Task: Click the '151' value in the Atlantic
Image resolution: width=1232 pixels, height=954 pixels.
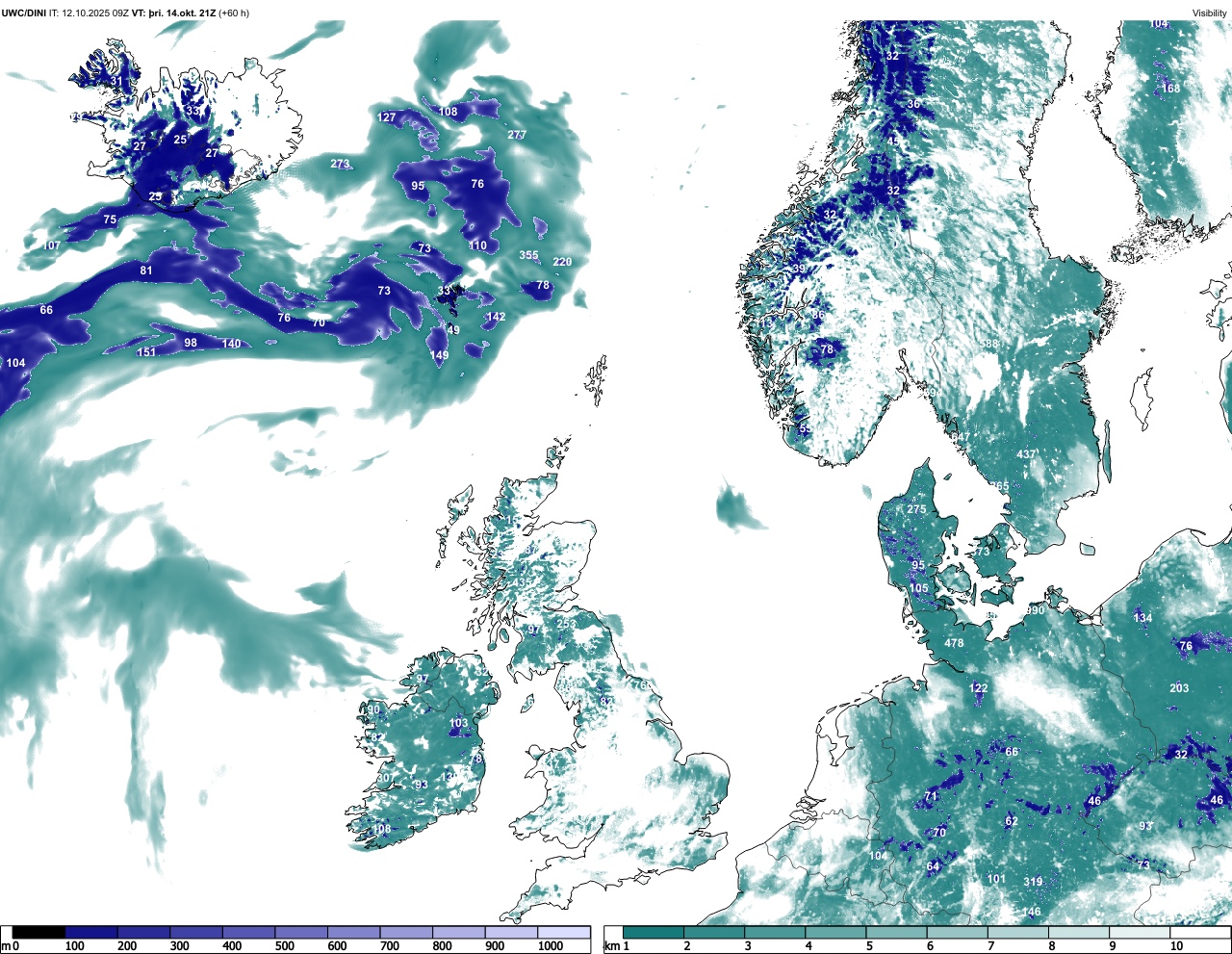Action: pyautogui.click(x=145, y=352)
